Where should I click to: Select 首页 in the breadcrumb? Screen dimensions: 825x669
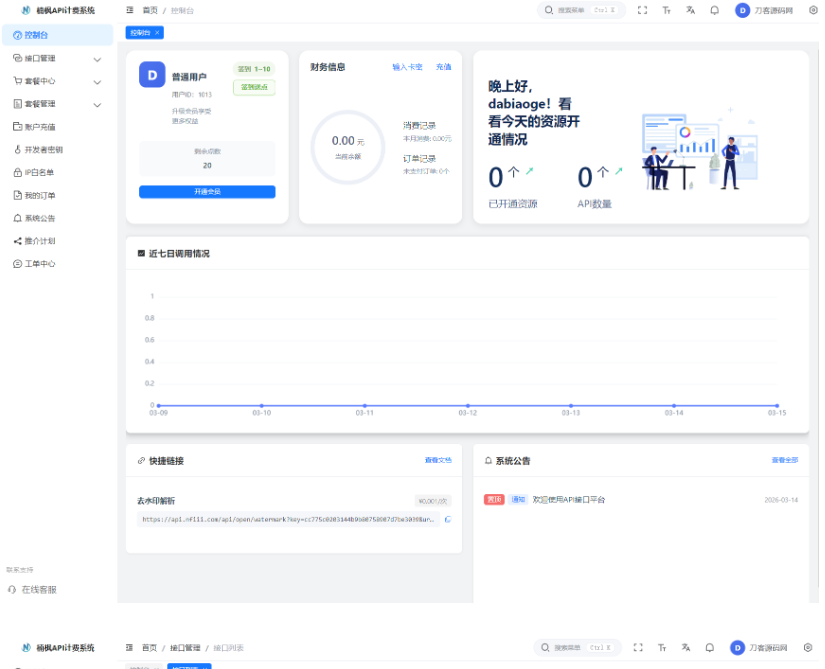click(x=152, y=9)
